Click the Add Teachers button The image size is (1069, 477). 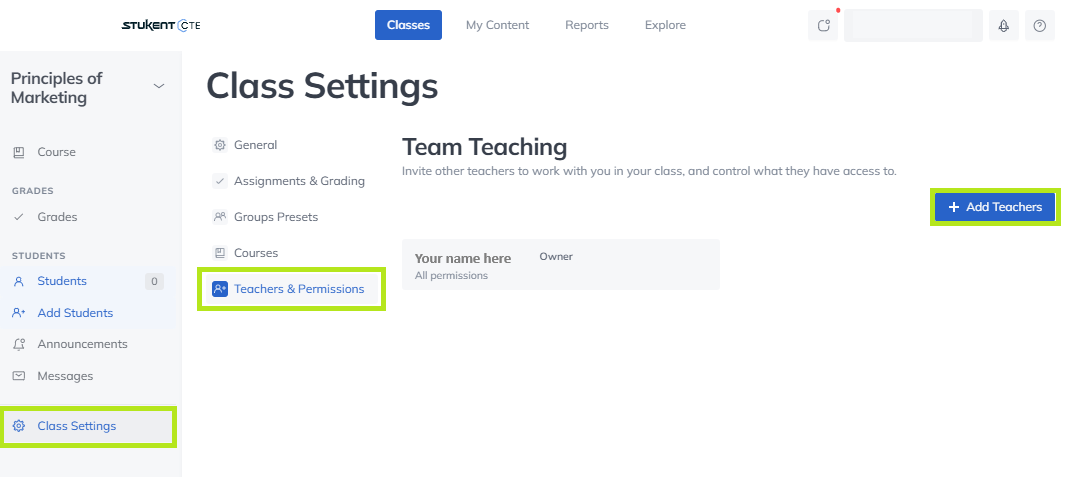pyautogui.click(x=995, y=206)
